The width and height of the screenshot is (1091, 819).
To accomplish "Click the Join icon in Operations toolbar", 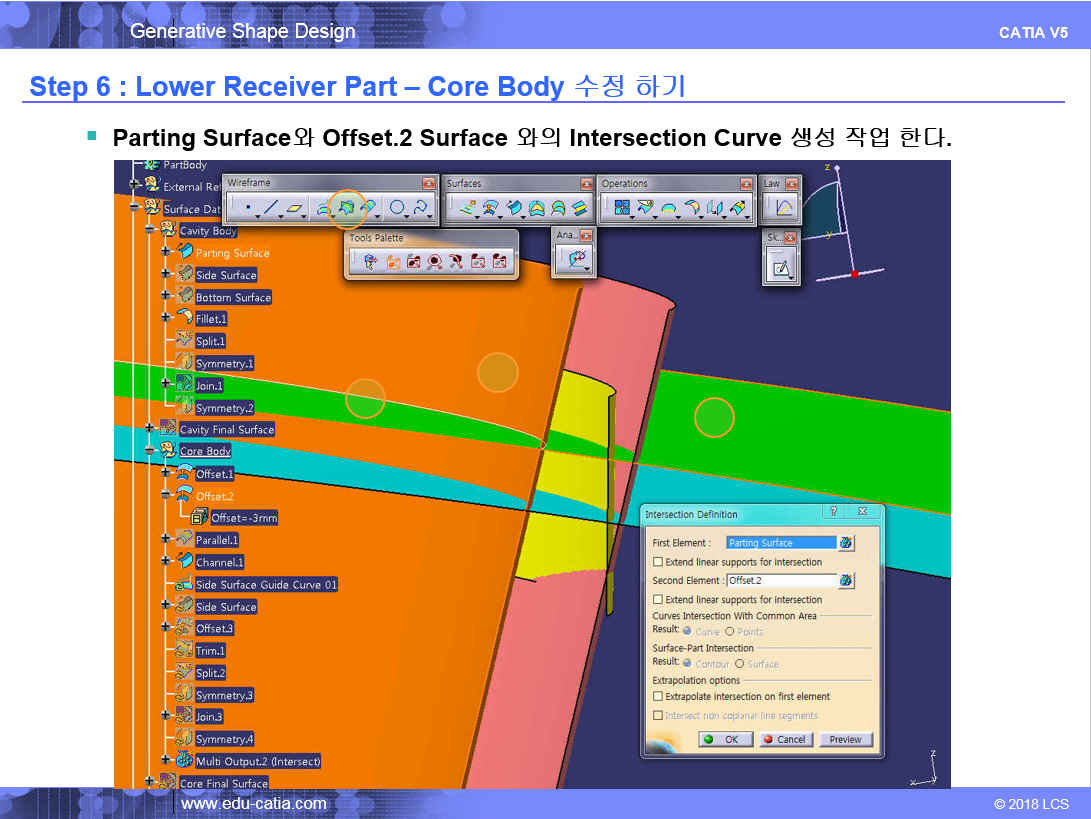I will tap(622, 208).
